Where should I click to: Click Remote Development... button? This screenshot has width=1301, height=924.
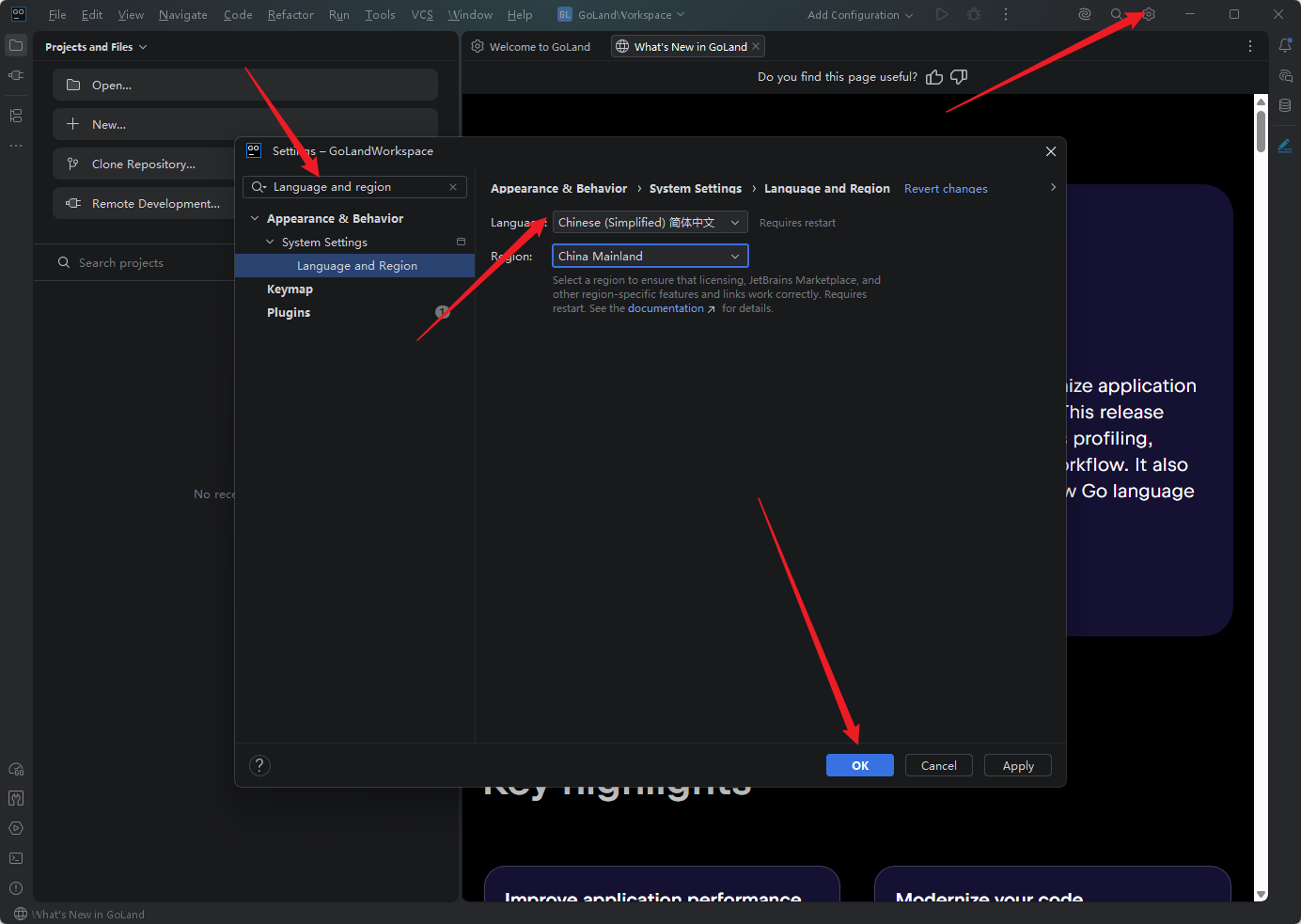coord(144,203)
